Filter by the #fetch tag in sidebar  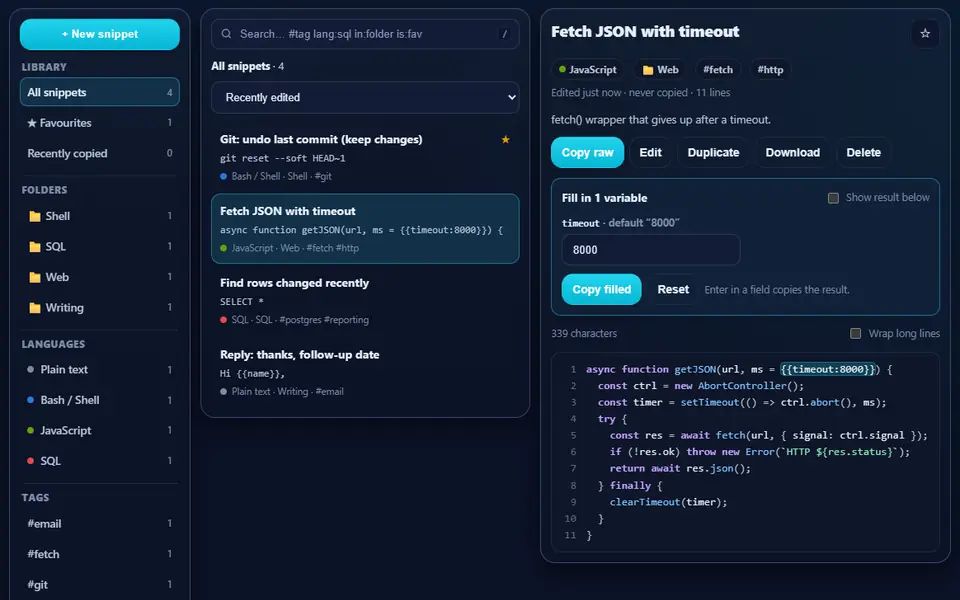pyautogui.click(x=100, y=554)
